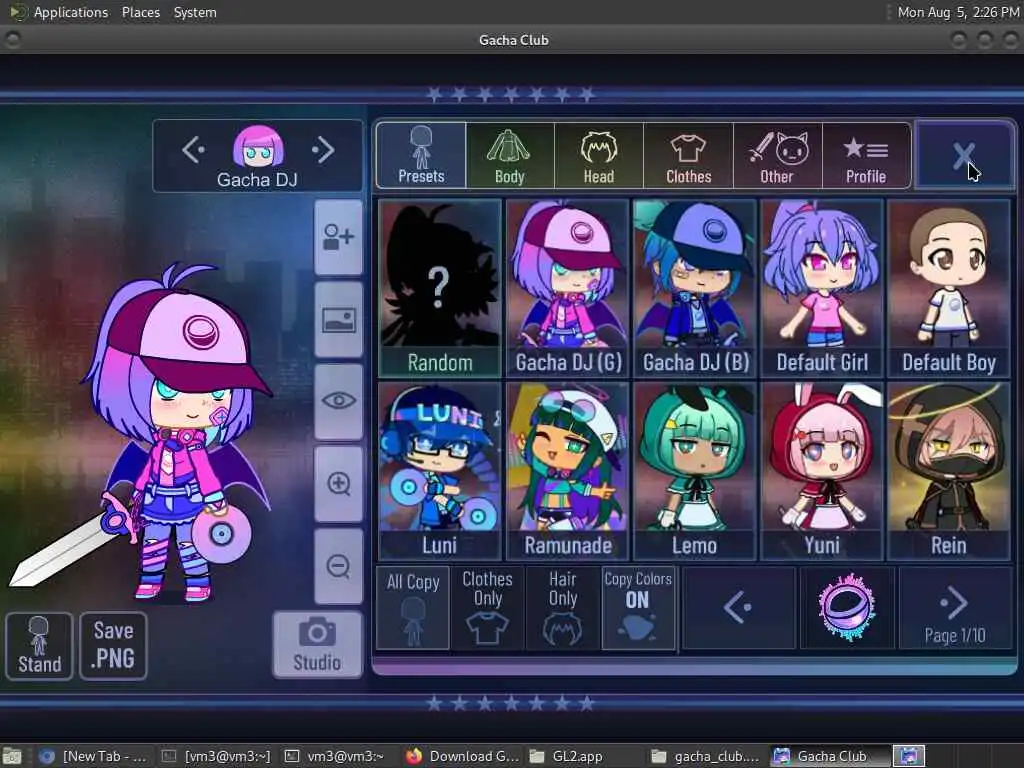Pick the Default Girl preset
Image resolution: width=1024 pixels, height=768 pixels.
822,288
